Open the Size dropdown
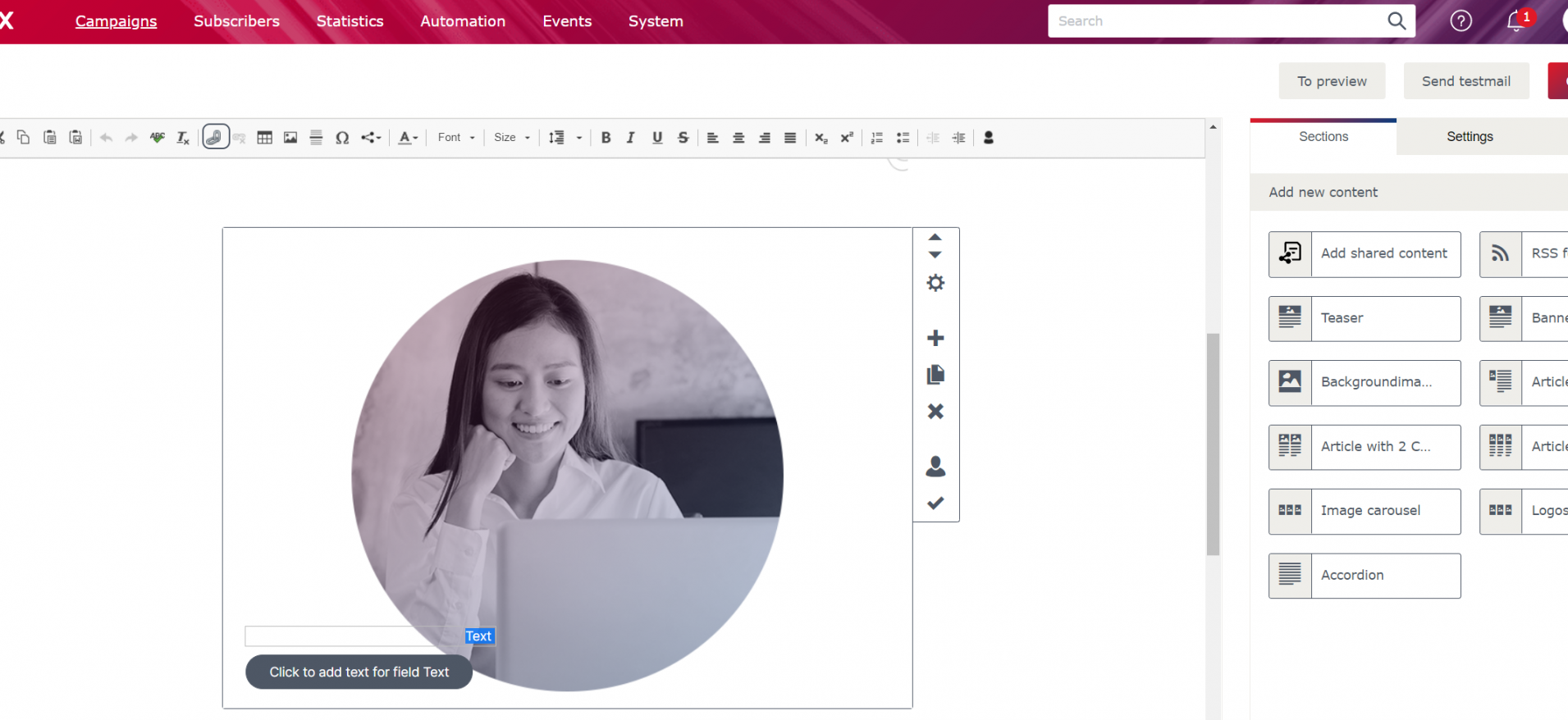The image size is (1568, 720). [512, 138]
